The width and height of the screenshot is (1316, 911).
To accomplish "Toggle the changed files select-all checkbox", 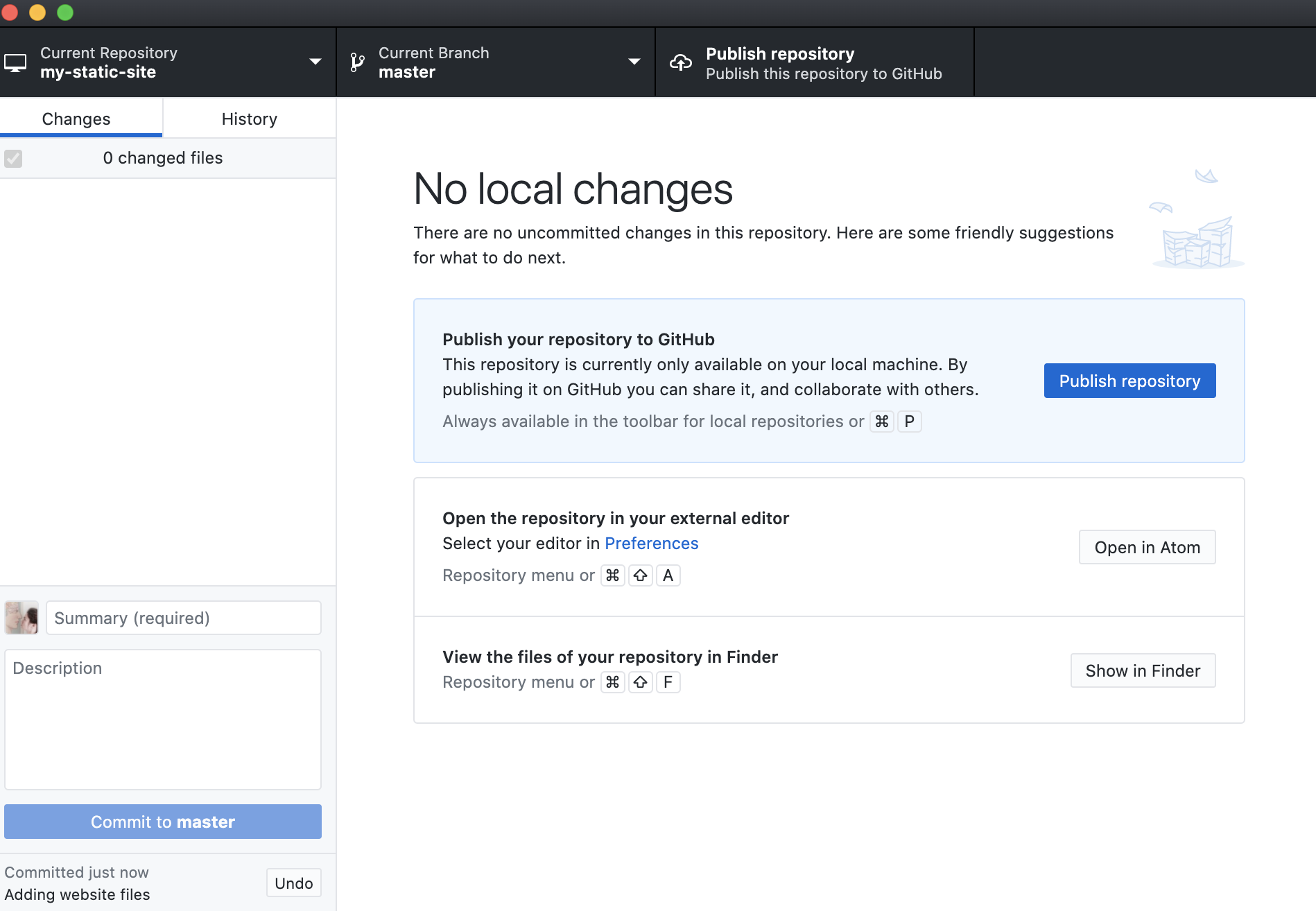I will [13, 158].
